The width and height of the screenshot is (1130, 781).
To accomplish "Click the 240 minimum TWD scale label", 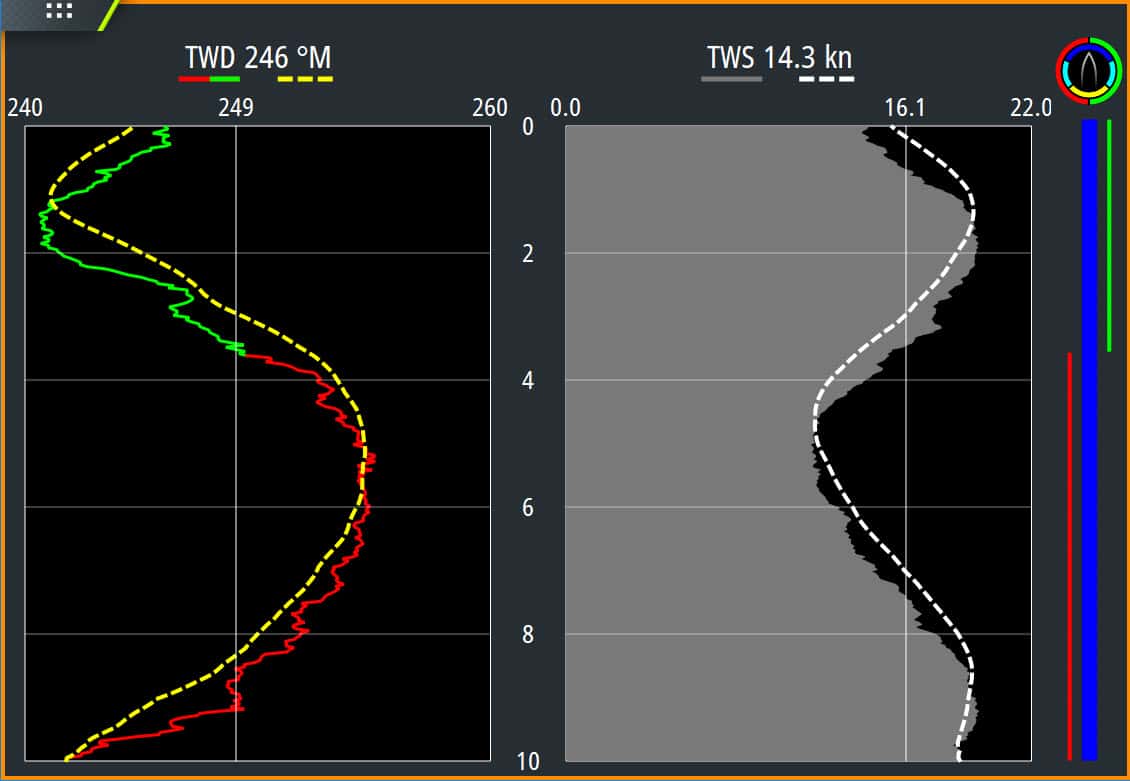I will point(25,108).
